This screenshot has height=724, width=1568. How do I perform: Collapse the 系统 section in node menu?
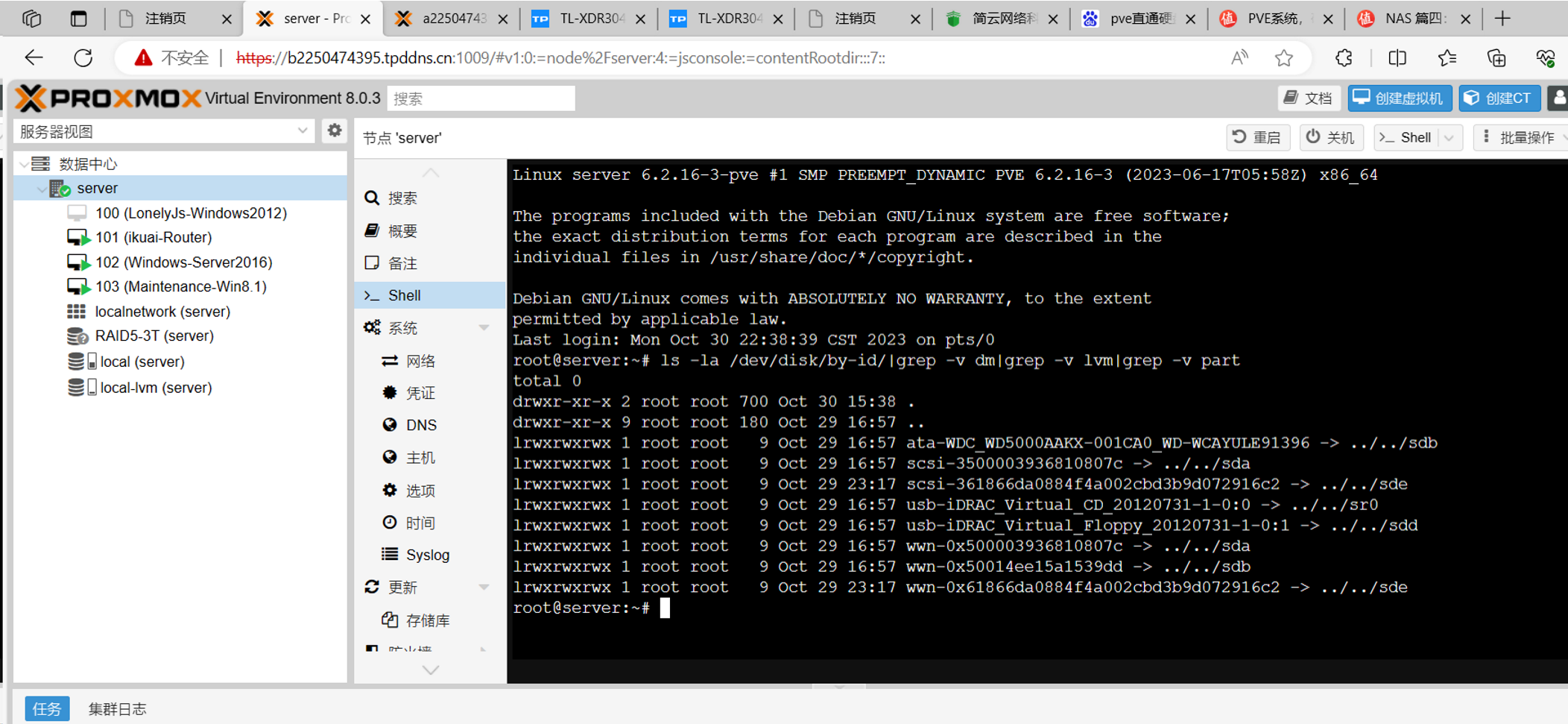[x=484, y=328]
